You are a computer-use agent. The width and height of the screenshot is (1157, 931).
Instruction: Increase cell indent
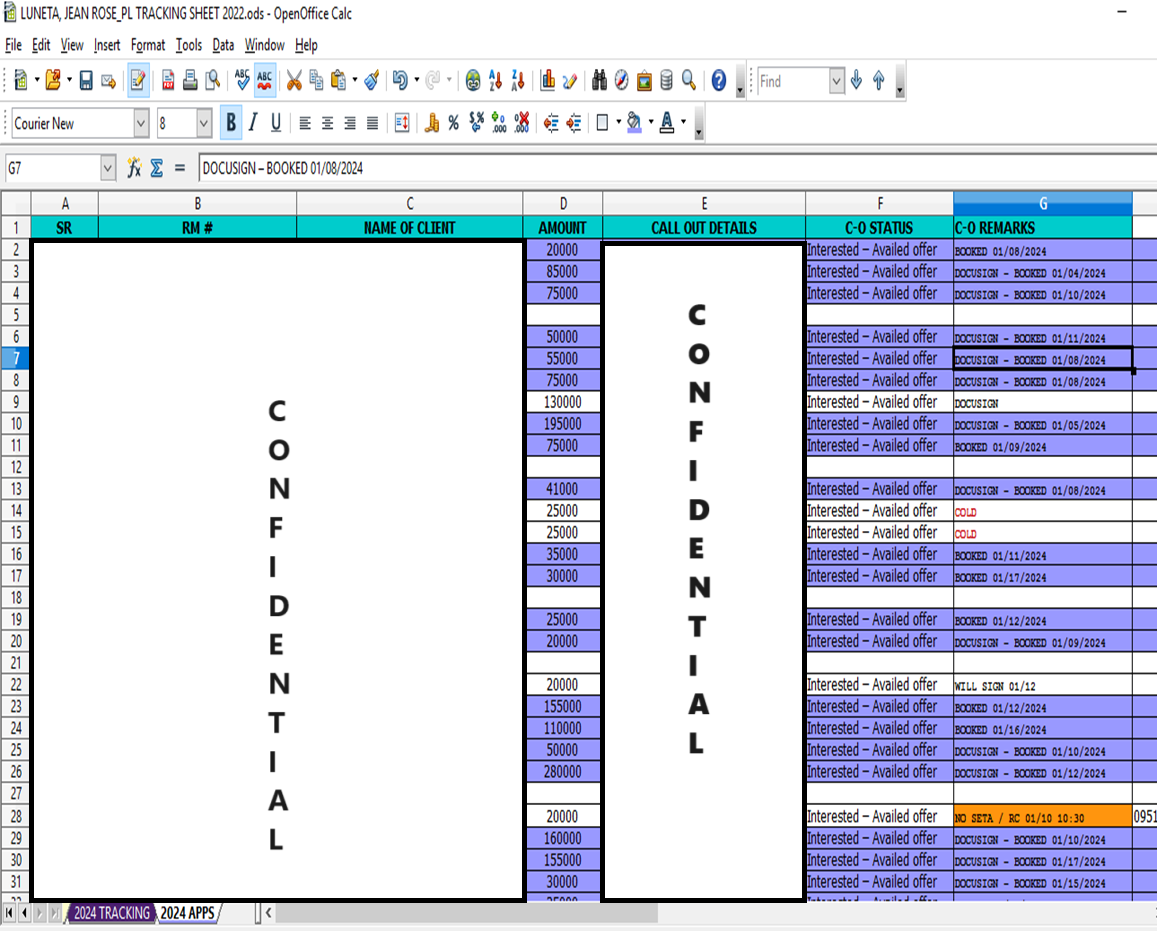click(x=573, y=123)
